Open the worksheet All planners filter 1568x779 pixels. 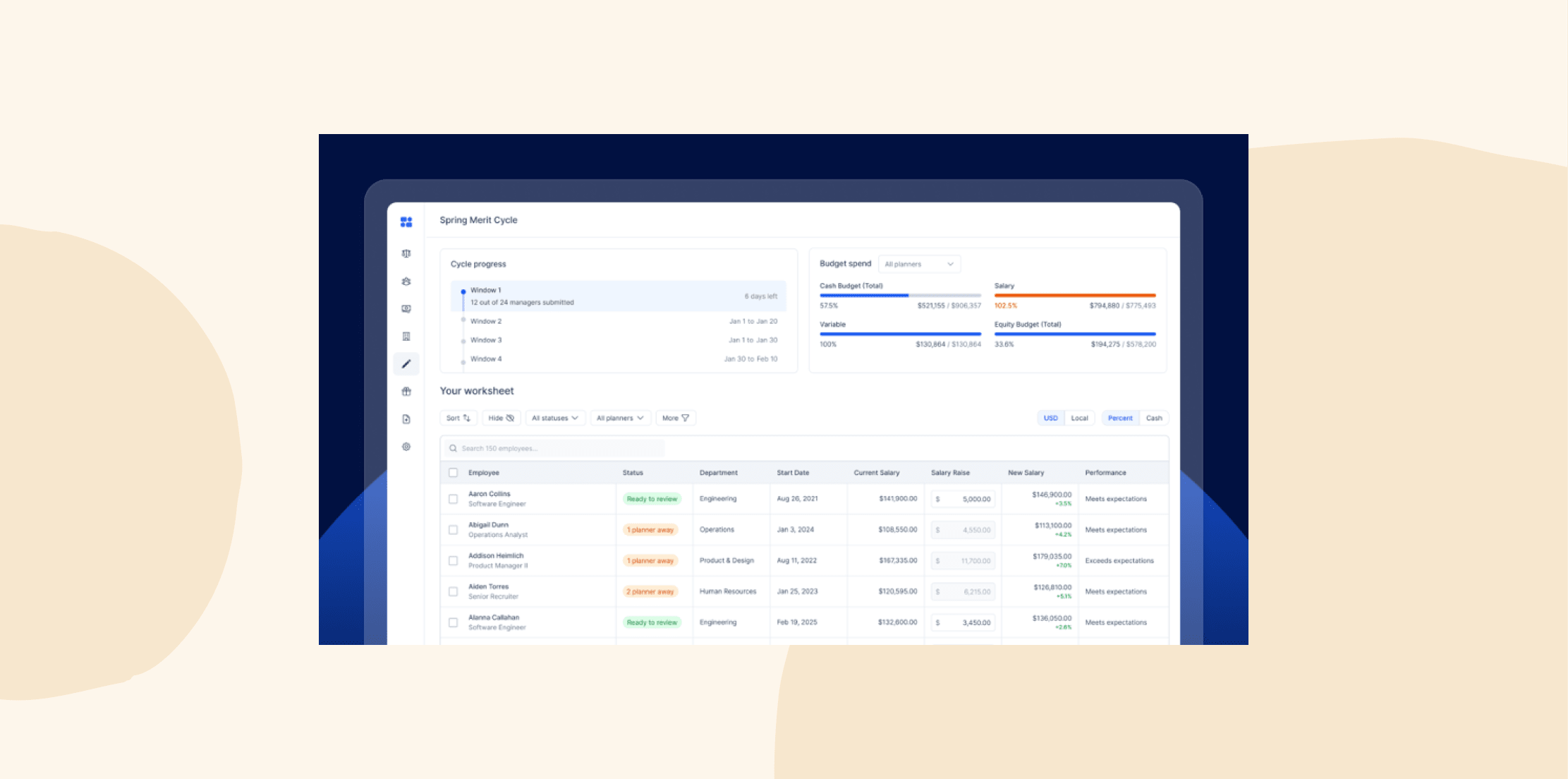[x=620, y=418]
